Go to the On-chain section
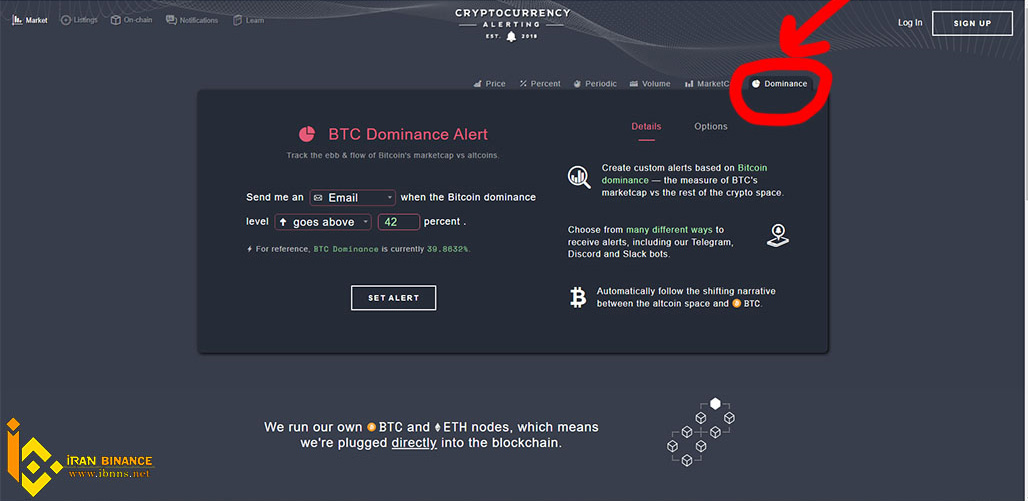 [130, 20]
